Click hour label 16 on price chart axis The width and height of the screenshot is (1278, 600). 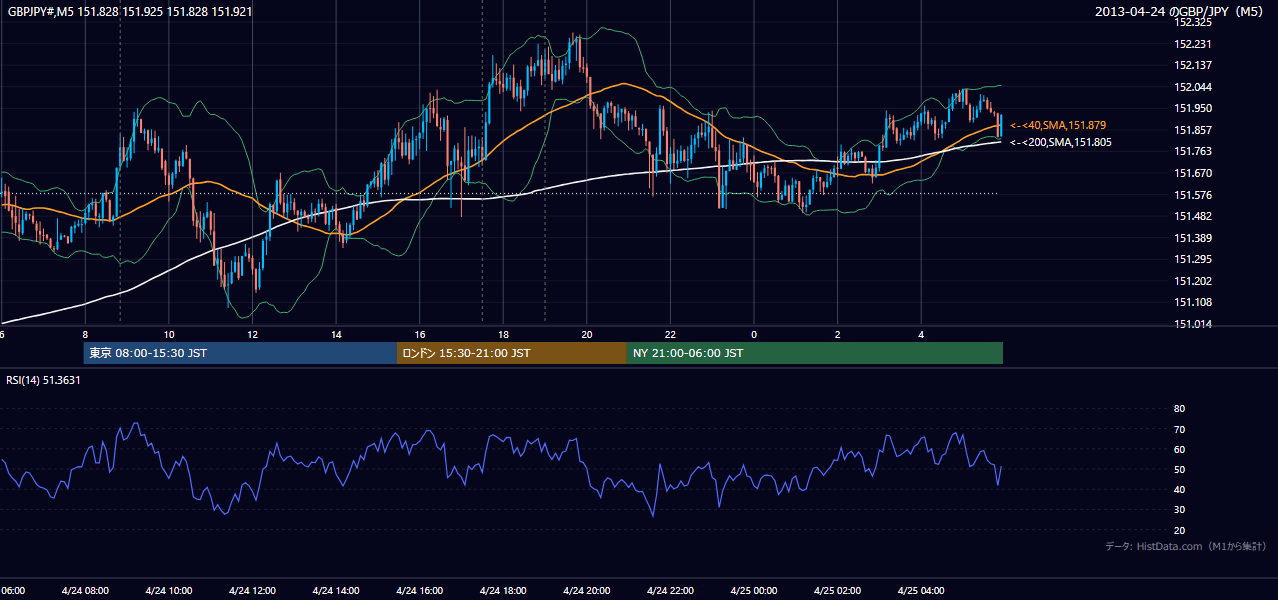(420, 334)
